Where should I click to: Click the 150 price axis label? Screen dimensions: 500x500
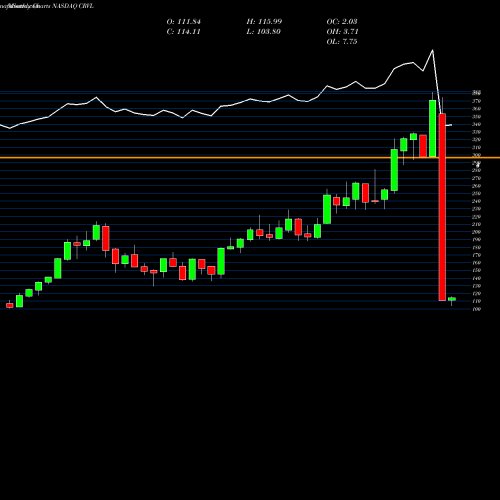click(x=477, y=270)
